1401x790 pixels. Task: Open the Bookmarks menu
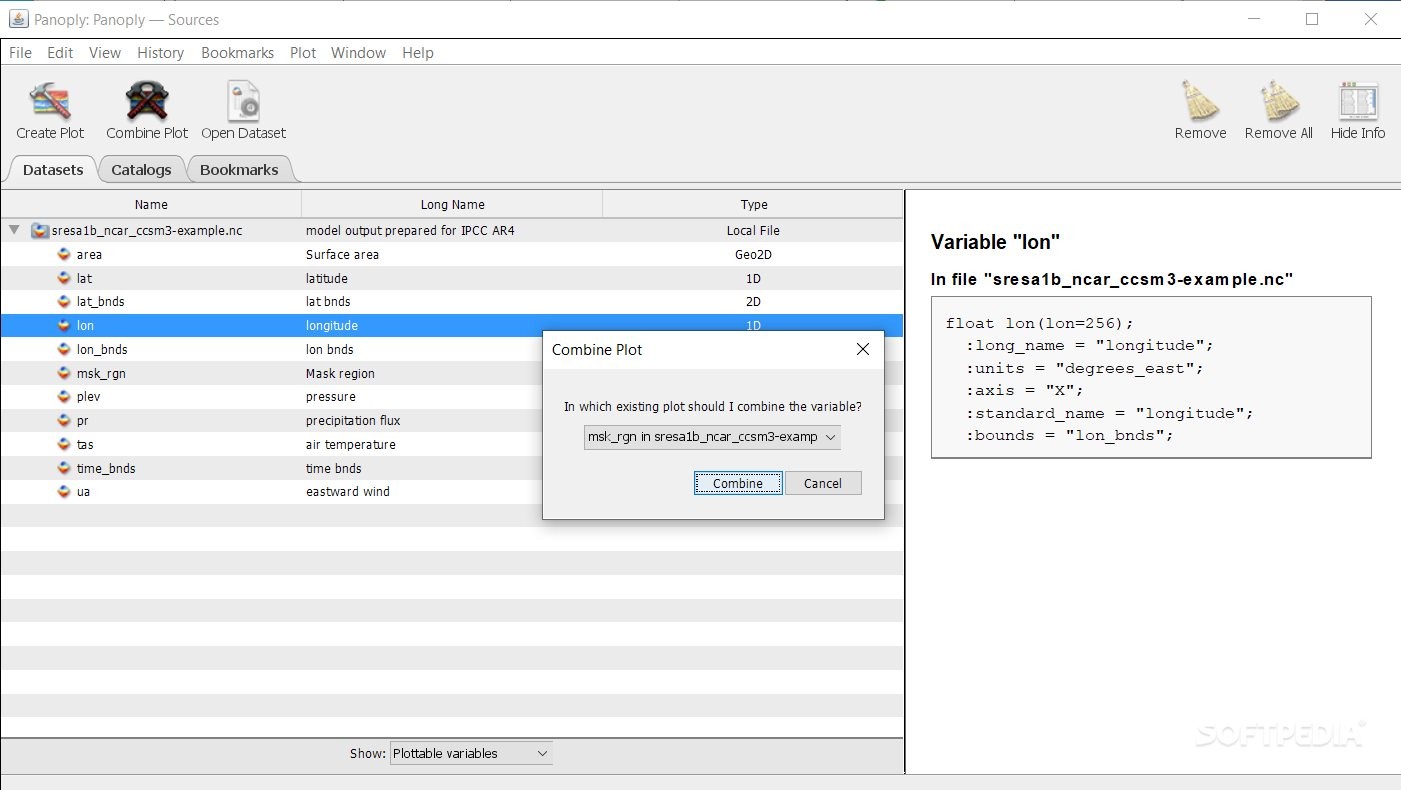237,53
